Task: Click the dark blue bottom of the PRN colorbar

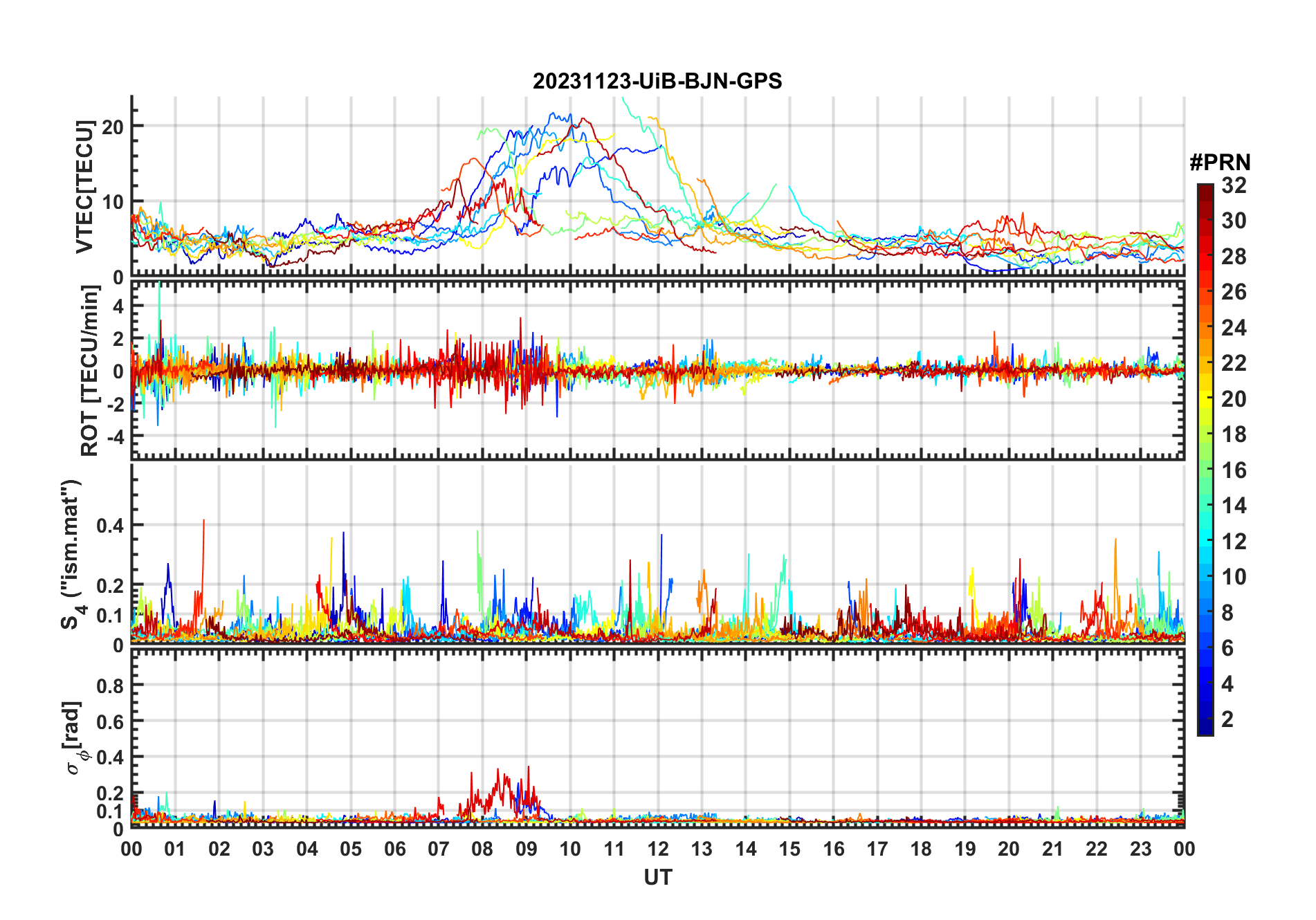Action: click(1205, 728)
